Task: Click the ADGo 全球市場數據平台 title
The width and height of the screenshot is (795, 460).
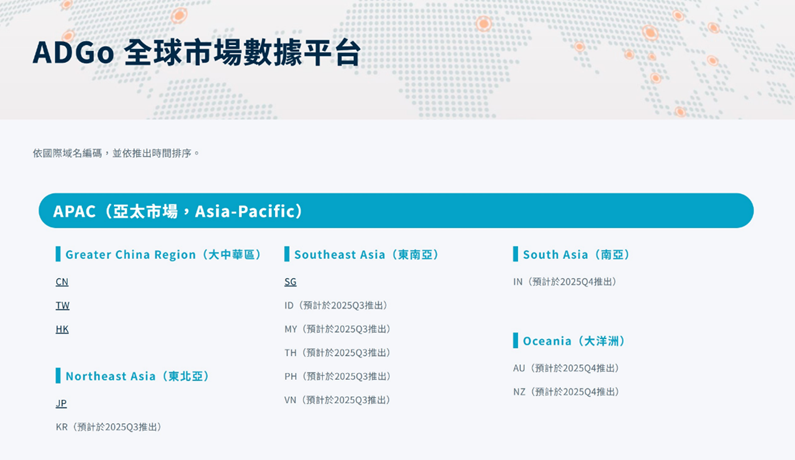Action: (x=197, y=52)
